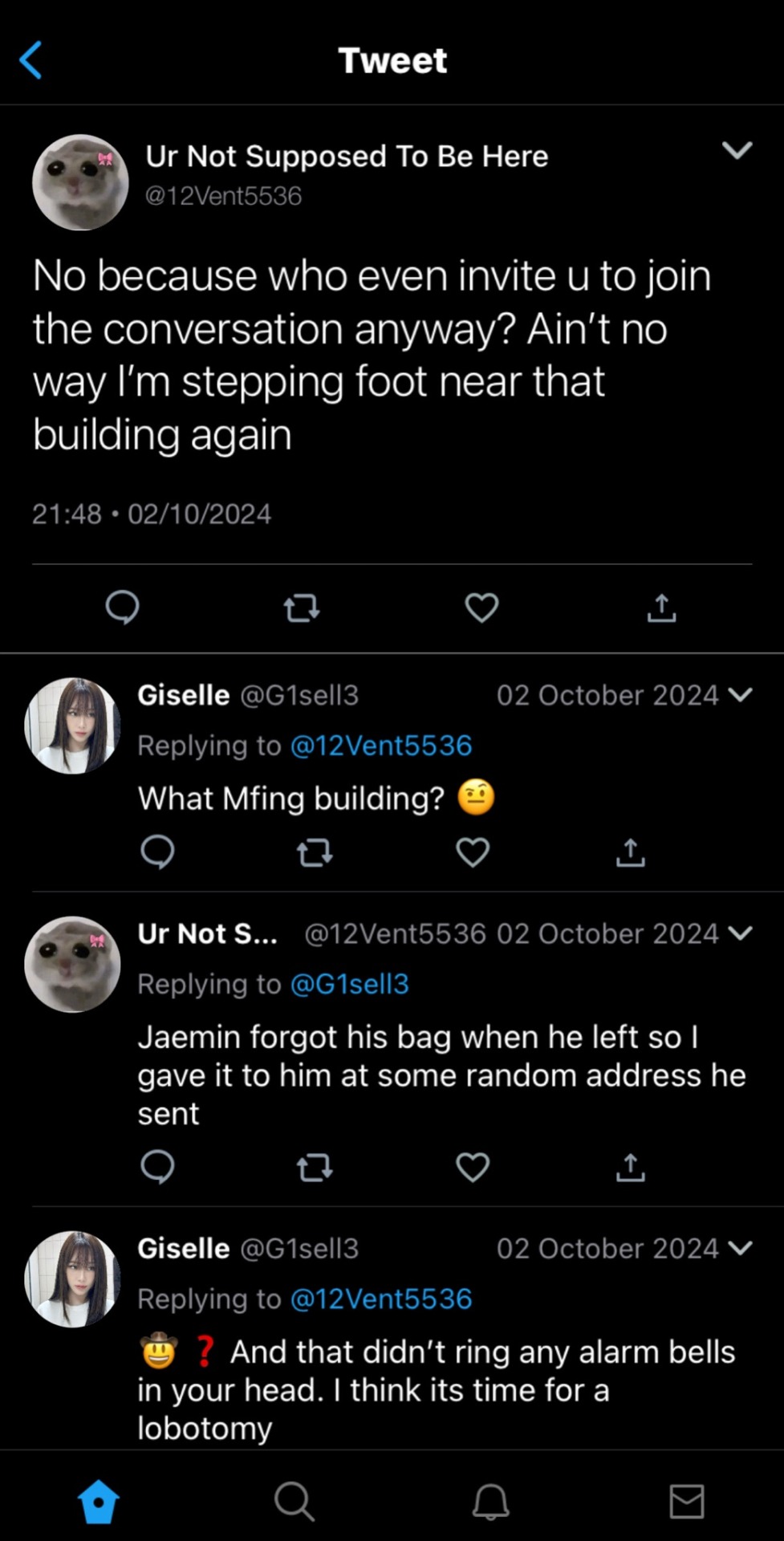This screenshot has height=1541, width=784.
Task: Go to the Home tab
Action: point(99,1501)
